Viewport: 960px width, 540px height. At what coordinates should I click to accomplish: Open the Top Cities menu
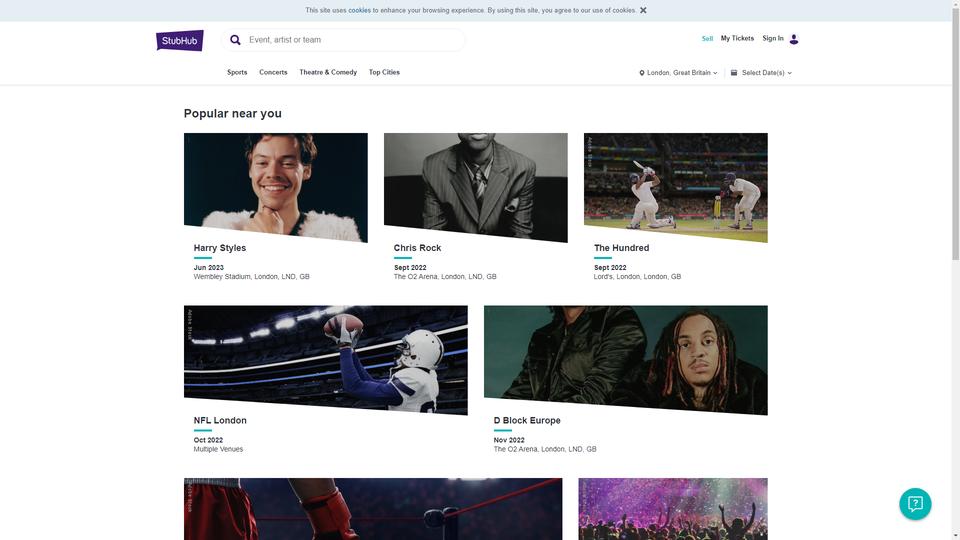tap(384, 72)
